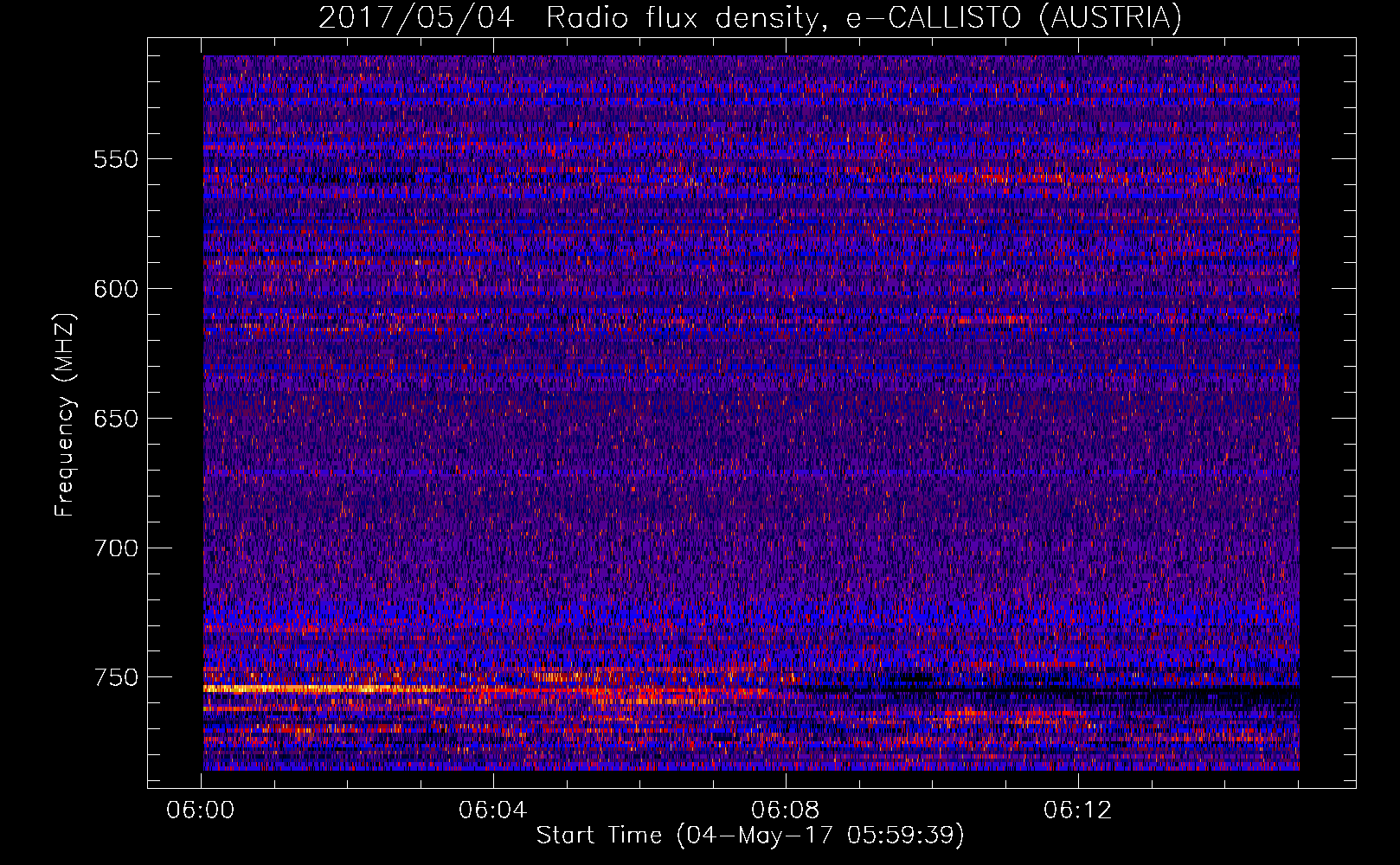The width and height of the screenshot is (1400, 865).
Task: Click the 06:04 time tick label
Action: [x=493, y=811]
